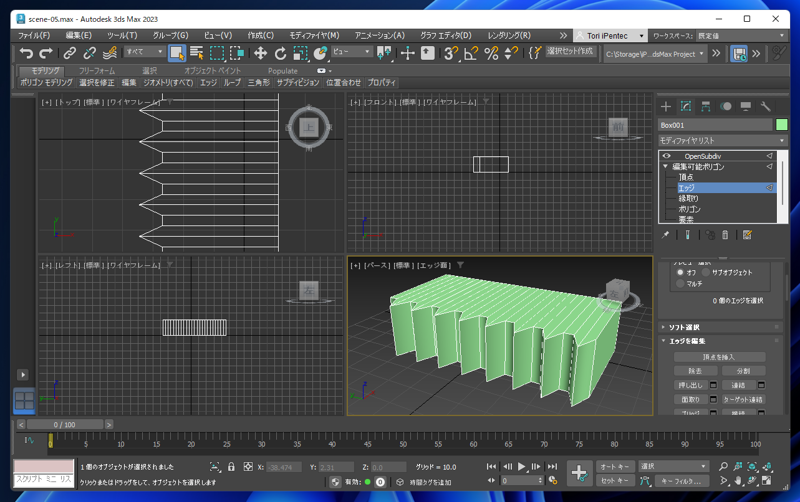Viewport: 800px width, 502px height.
Task: Toggle Window/Crossing selection icon
Action: (237, 53)
